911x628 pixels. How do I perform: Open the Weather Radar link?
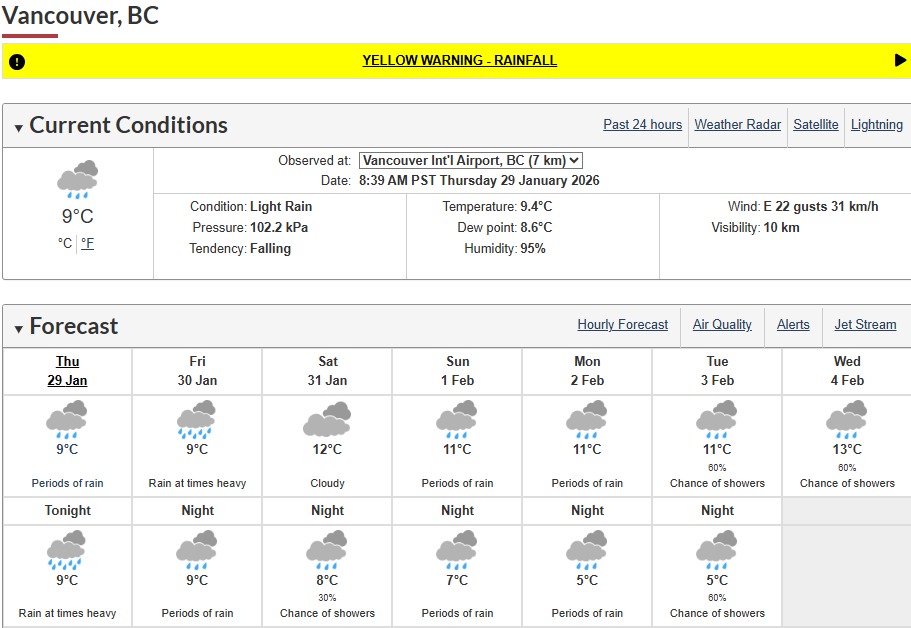pos(737,125)
